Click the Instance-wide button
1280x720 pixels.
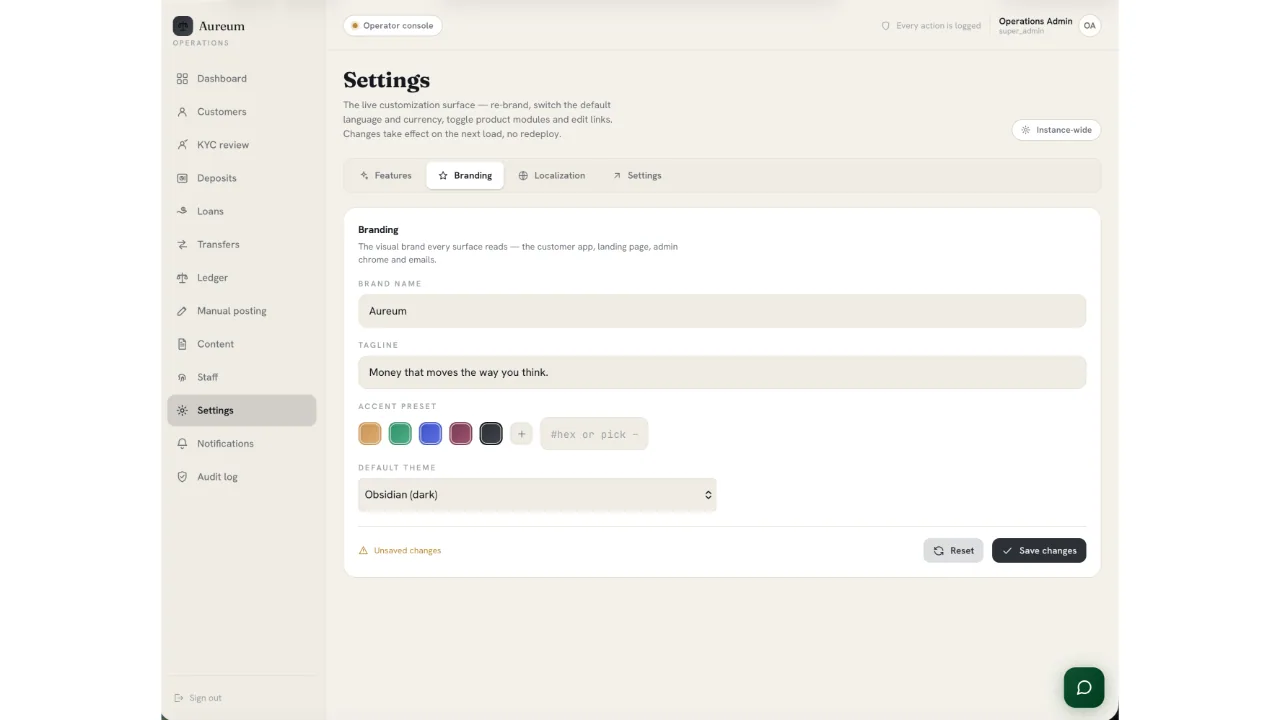[1056, 130]
